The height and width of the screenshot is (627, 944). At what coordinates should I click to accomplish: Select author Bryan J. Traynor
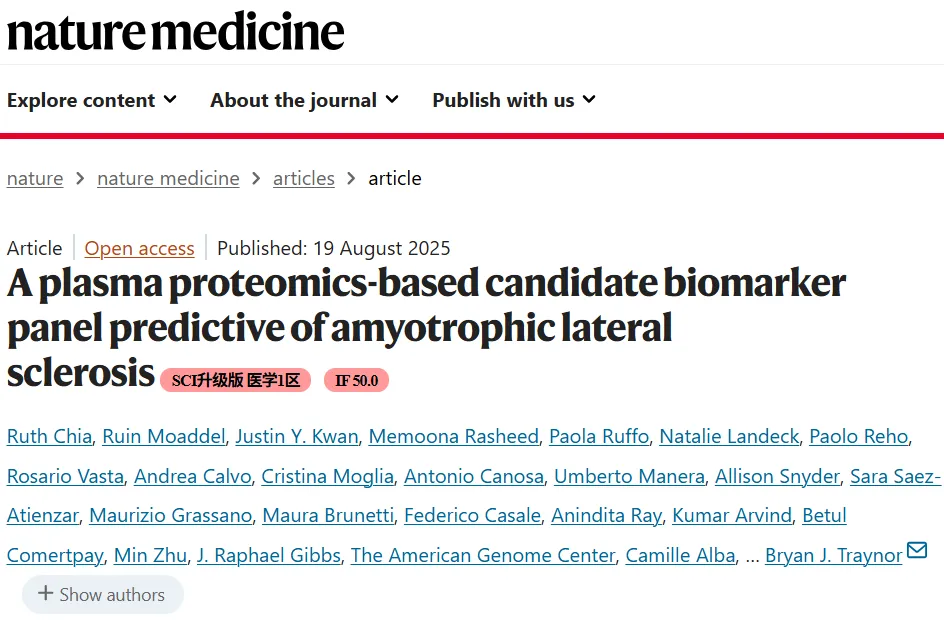tap(833, 555)
